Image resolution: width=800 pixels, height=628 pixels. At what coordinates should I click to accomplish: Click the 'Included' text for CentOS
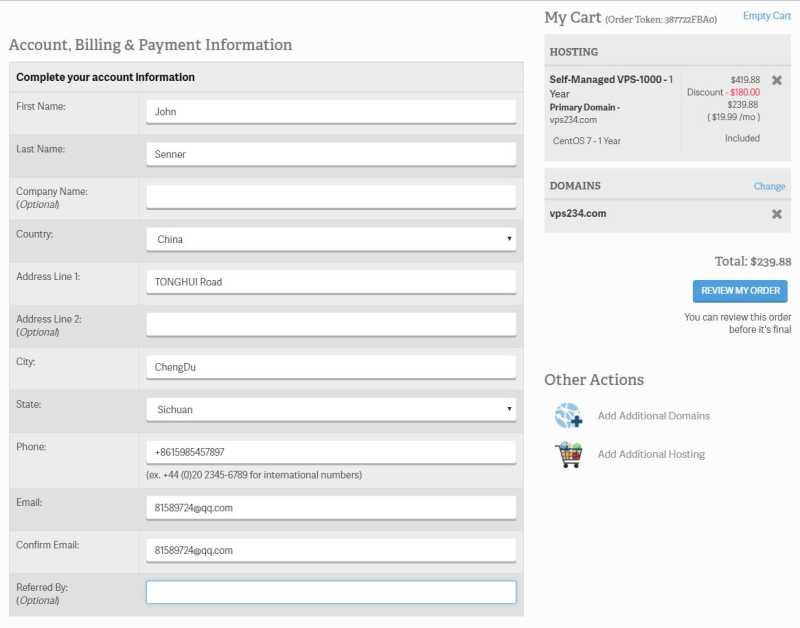click(742, 138)
